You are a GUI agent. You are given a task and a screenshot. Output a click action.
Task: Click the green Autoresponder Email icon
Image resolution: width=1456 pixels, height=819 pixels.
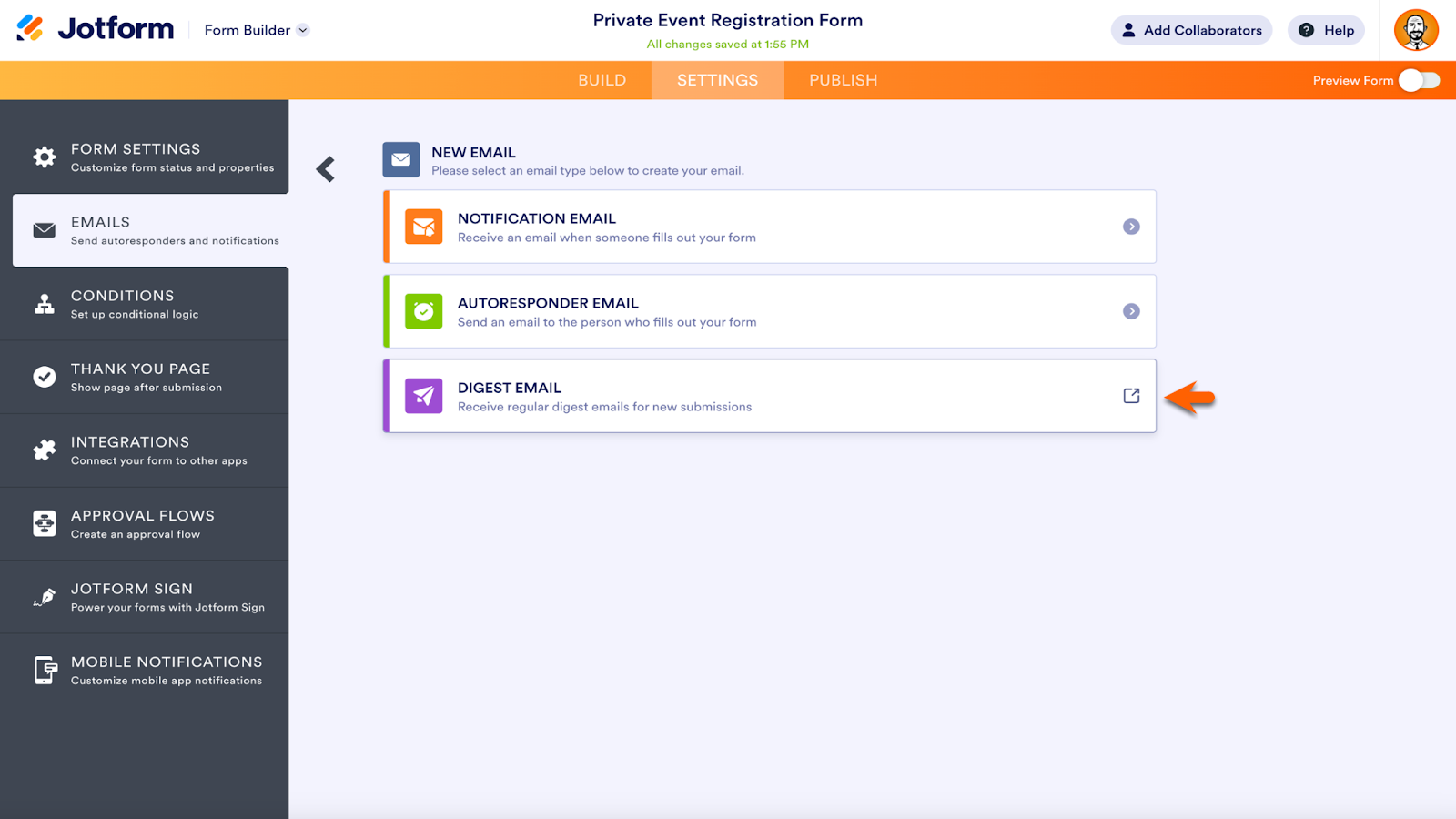(x=424, y=311)
